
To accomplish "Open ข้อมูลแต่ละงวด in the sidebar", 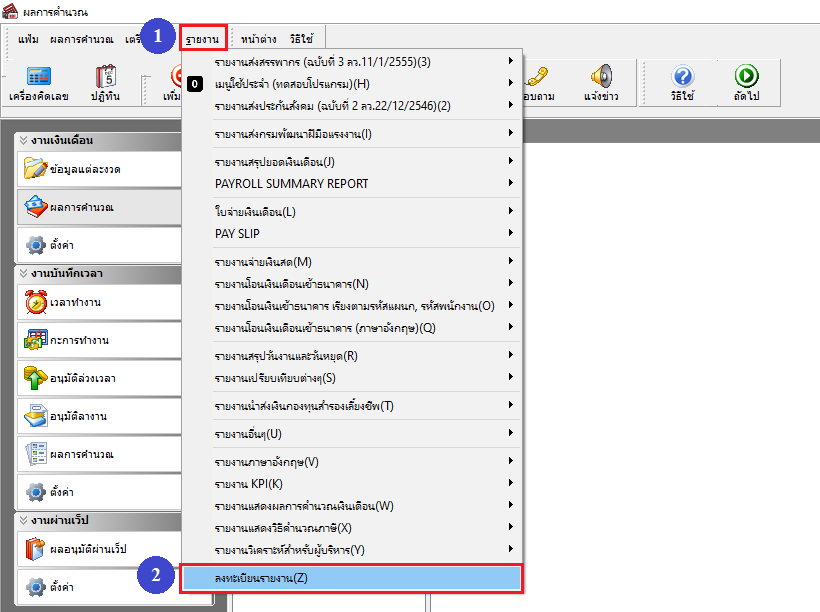I will tap(98, 169).
